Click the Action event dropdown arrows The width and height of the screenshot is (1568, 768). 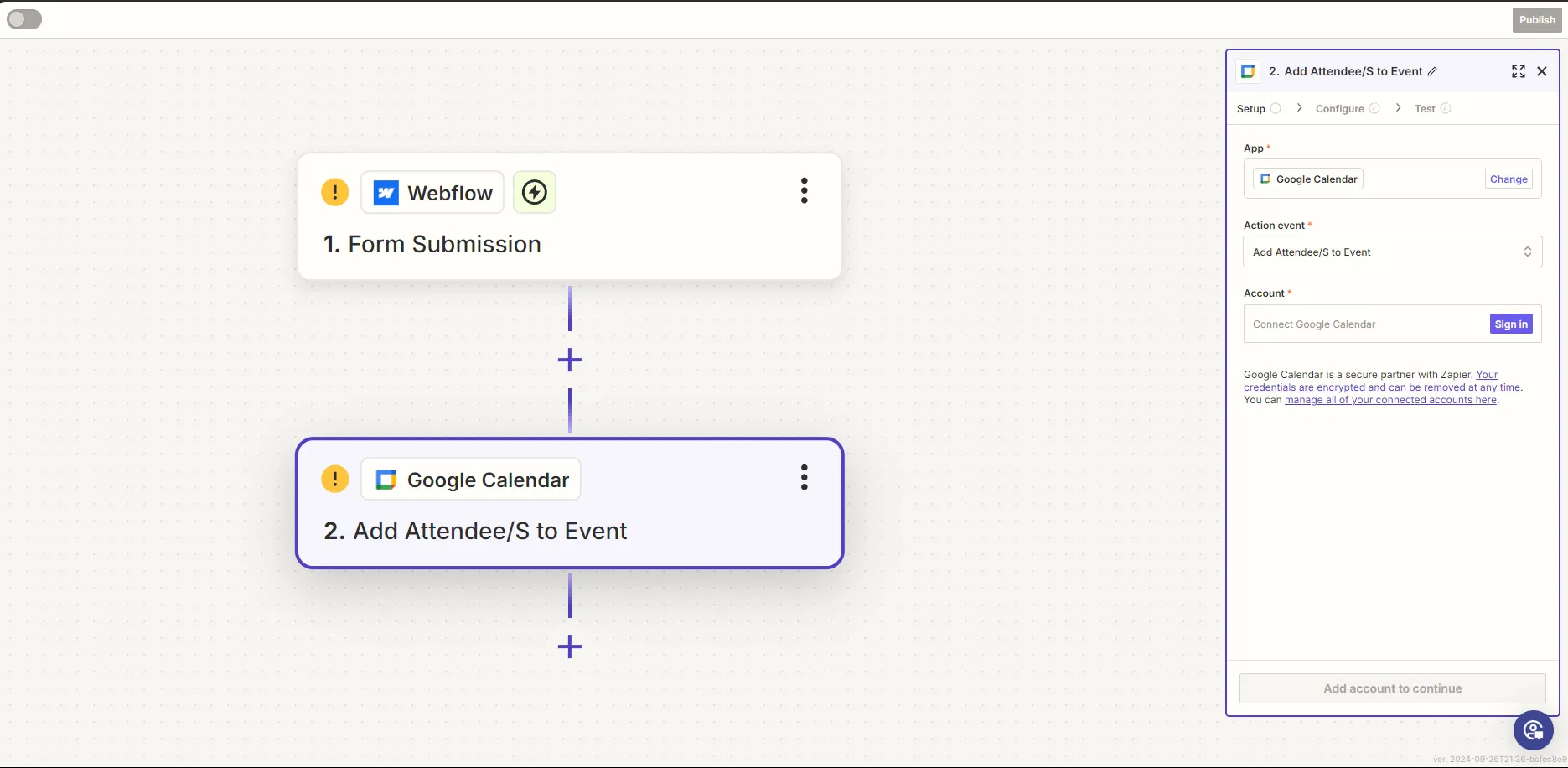[1528, 252]
